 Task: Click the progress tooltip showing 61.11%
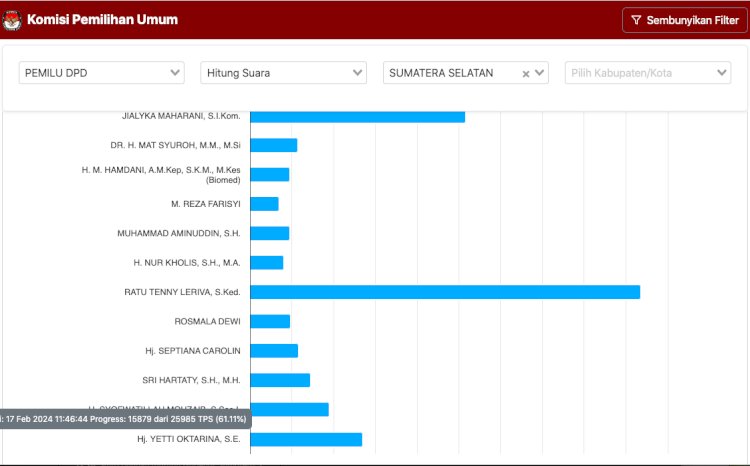coord(125,419)
